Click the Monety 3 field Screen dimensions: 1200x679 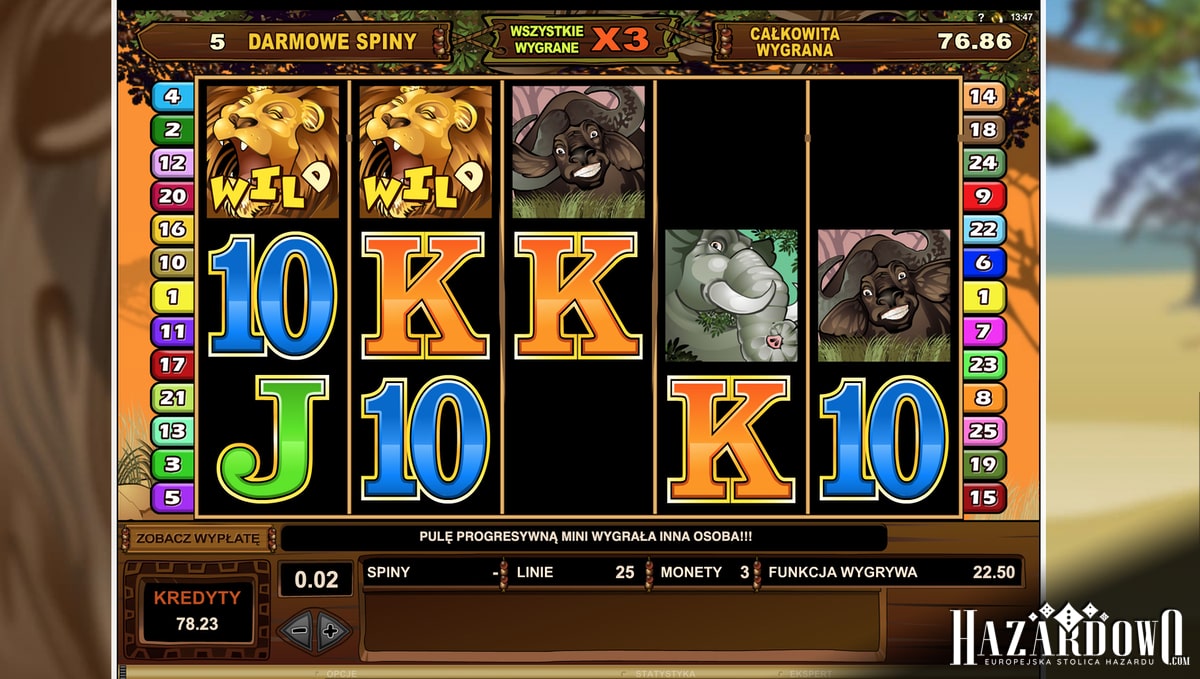(x=706, y=572)
